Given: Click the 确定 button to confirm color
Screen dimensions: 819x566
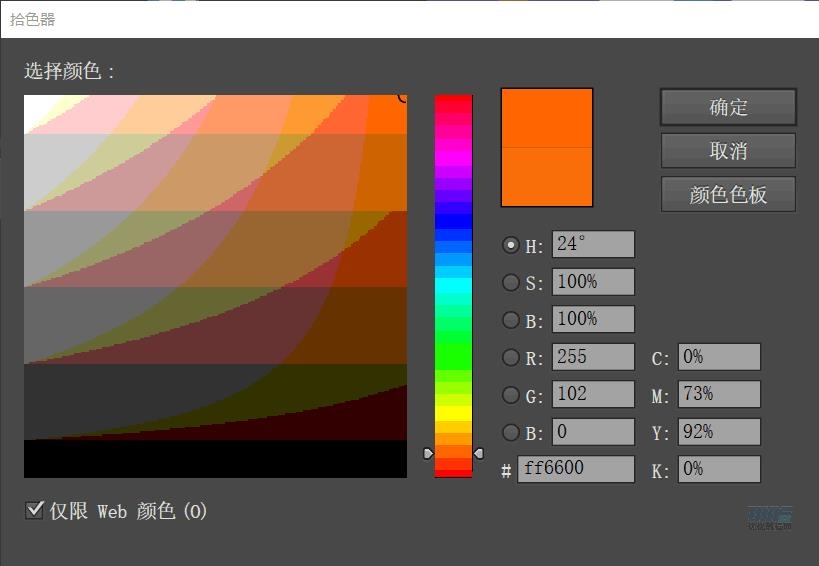Looking at the screenshot, I should 728,107.
